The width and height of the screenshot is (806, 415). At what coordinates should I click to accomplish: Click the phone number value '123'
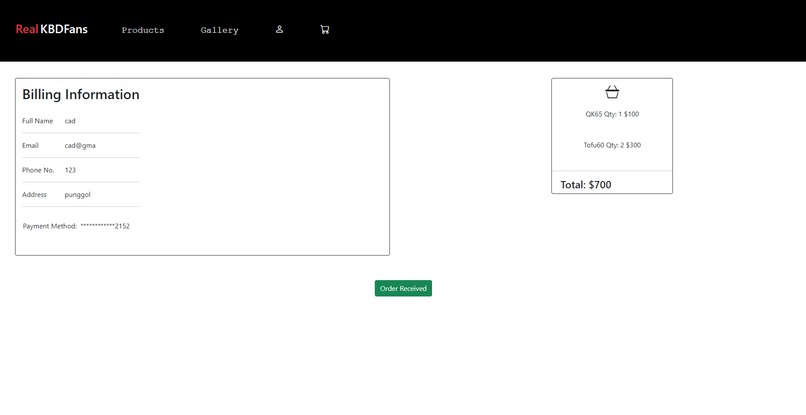click(x=70, y=170)
